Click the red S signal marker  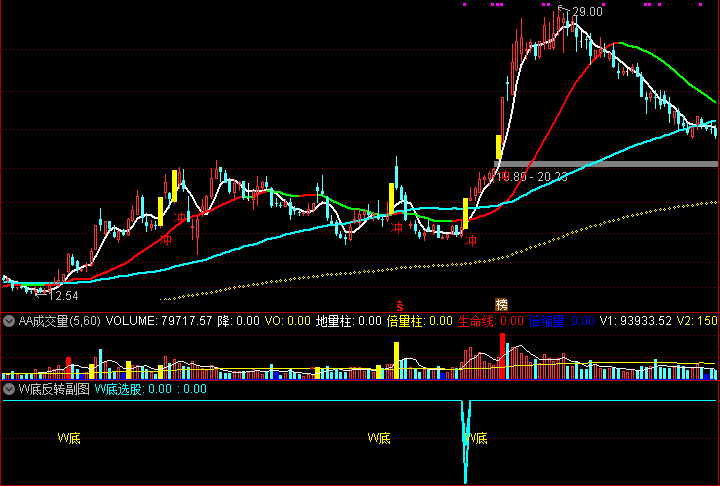[400, 305]
